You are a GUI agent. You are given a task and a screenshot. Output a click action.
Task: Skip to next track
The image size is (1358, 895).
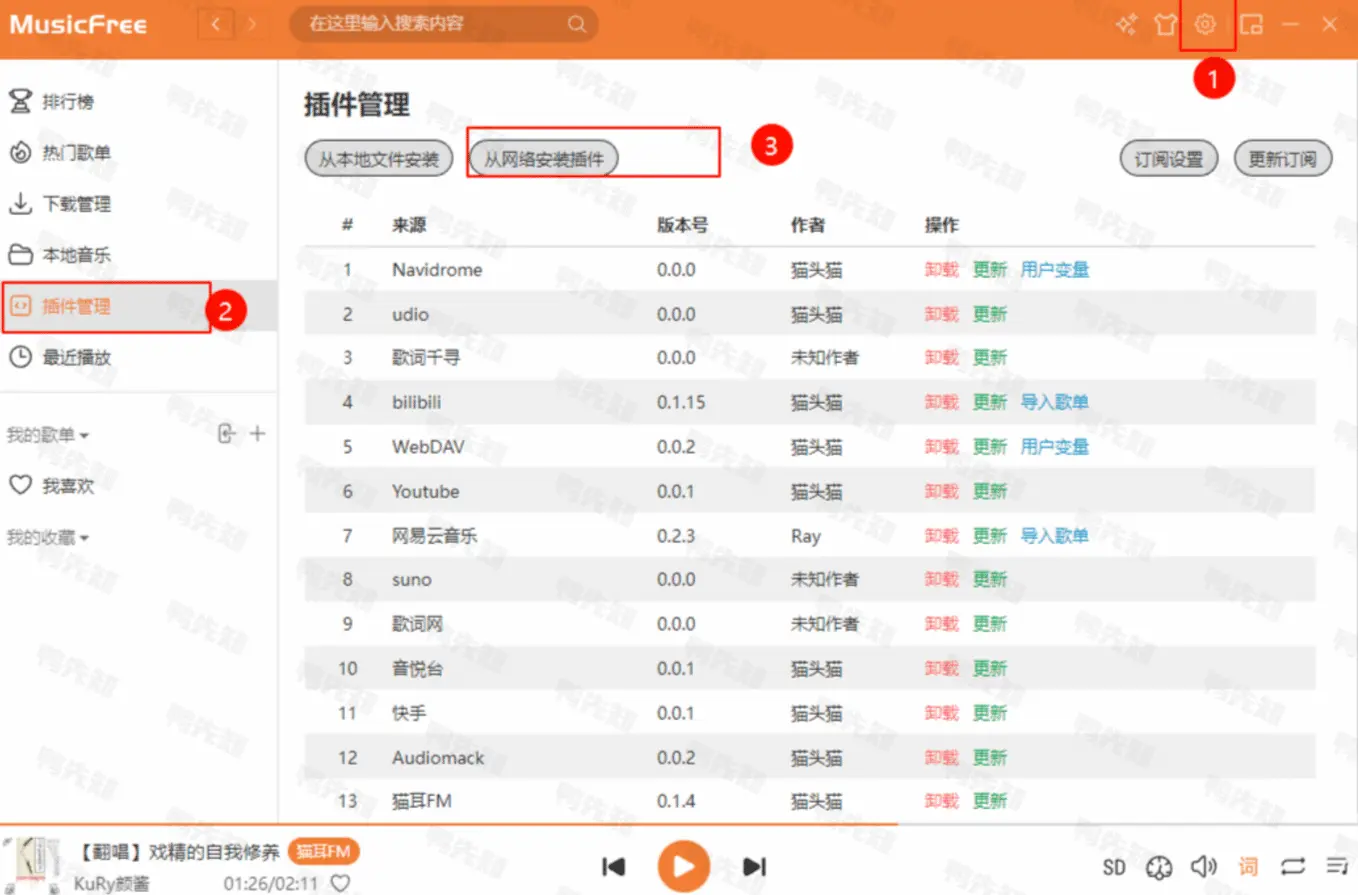(755, 867)
